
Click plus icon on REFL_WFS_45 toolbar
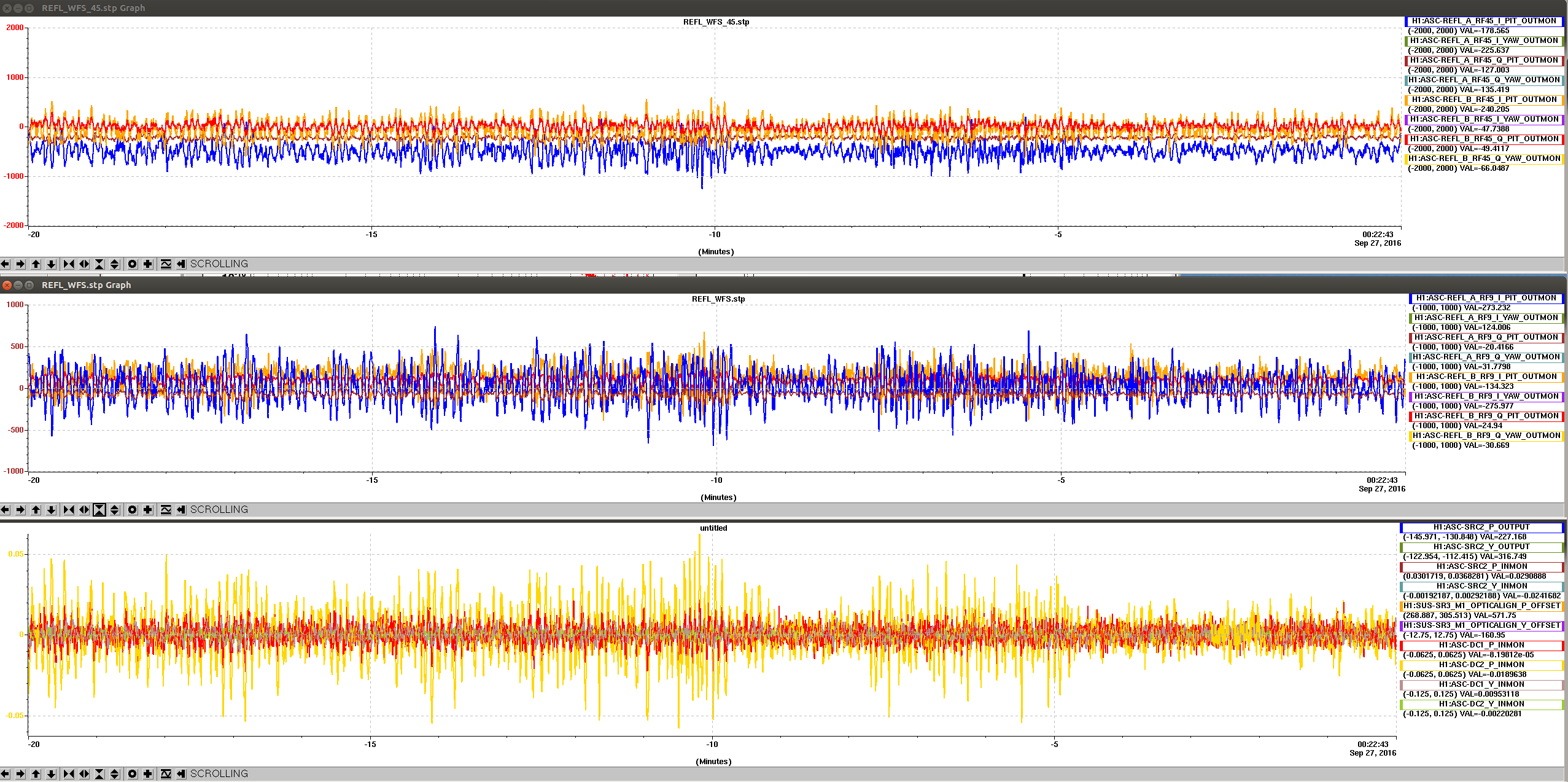click(148, 264)
